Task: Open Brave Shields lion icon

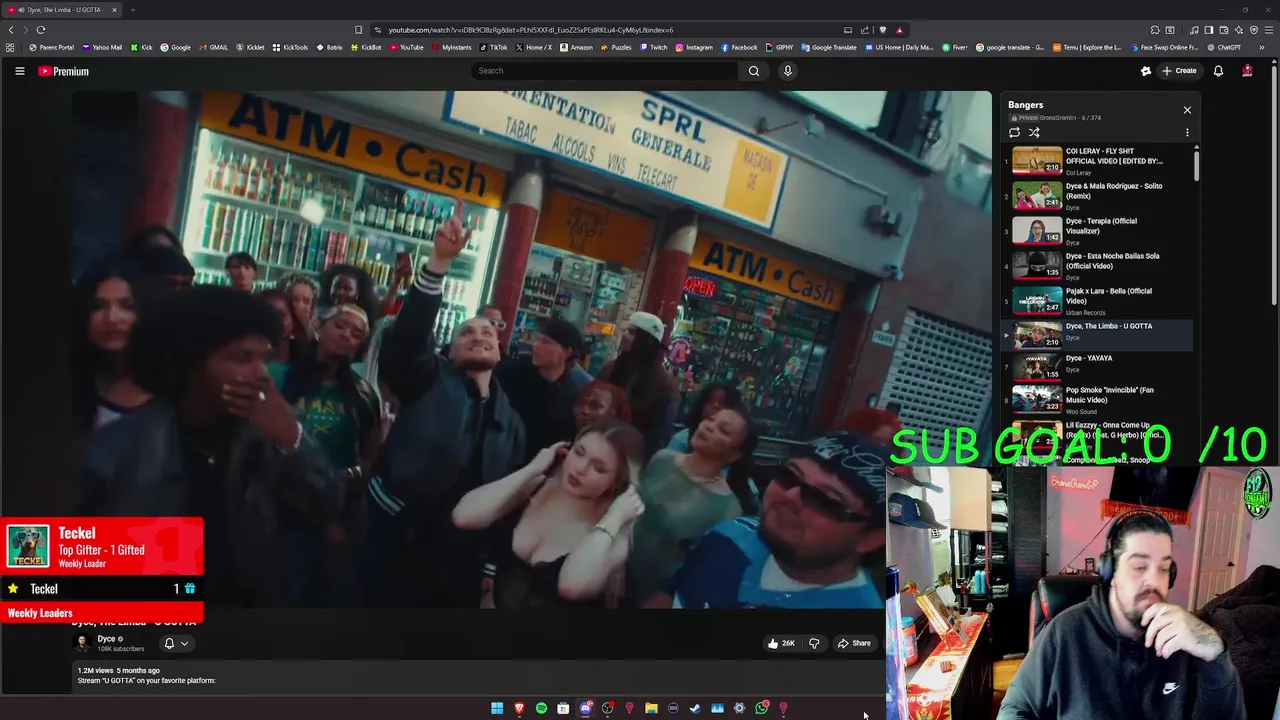Action: (882, 30)
